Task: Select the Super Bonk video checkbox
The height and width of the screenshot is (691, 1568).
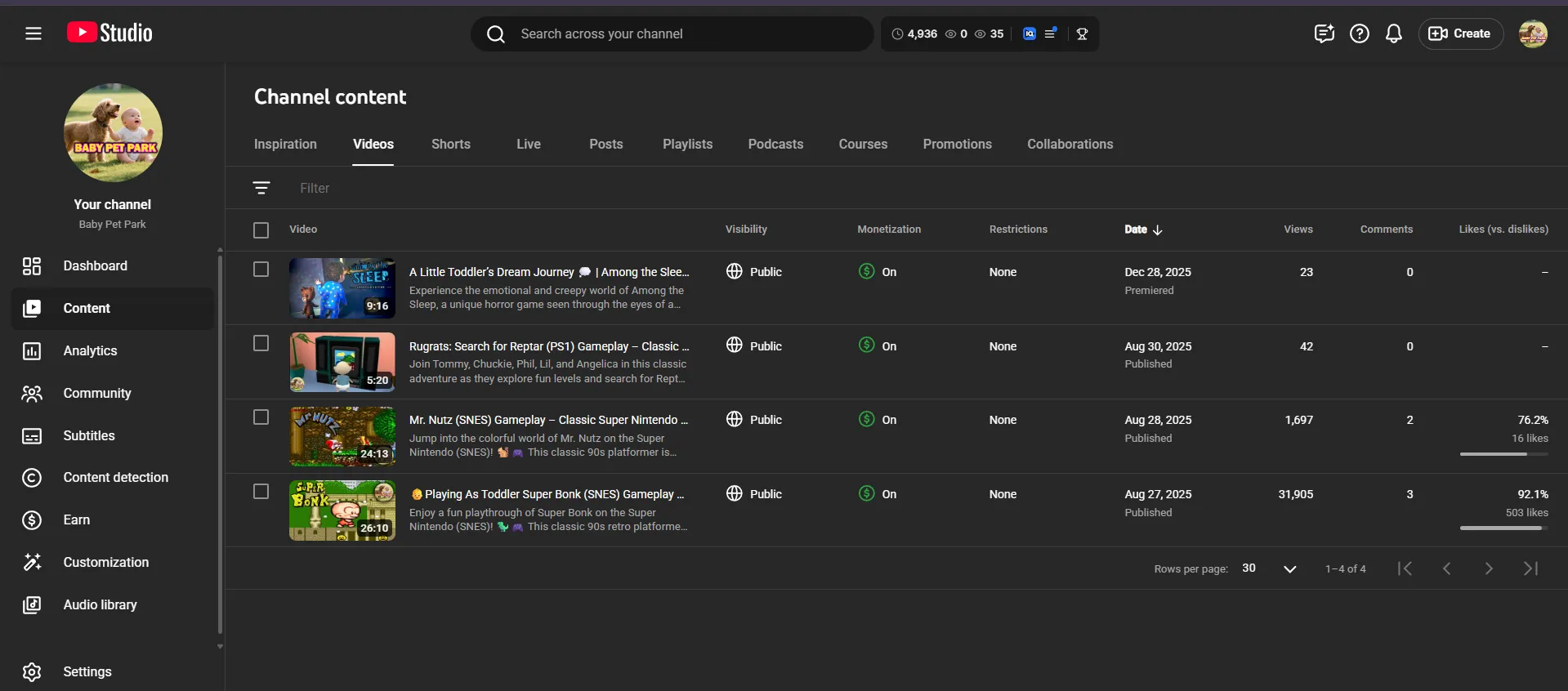Action: coord(261,492)
